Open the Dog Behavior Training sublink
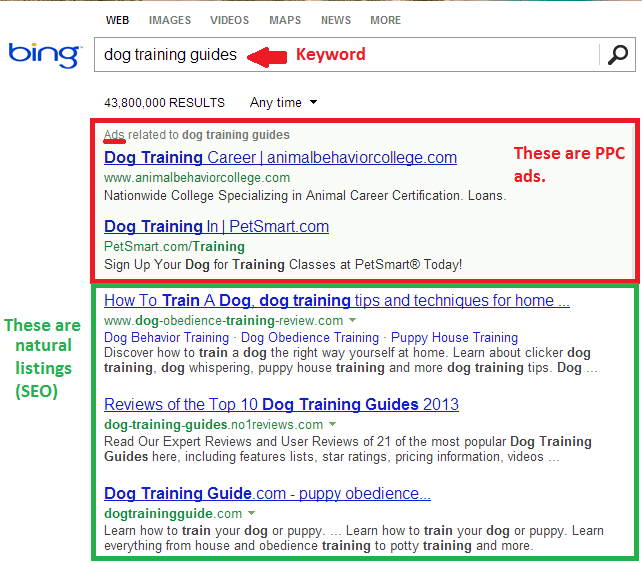Image resolution: width=642 pixels, height=563 pixels. tap(166, 337)
